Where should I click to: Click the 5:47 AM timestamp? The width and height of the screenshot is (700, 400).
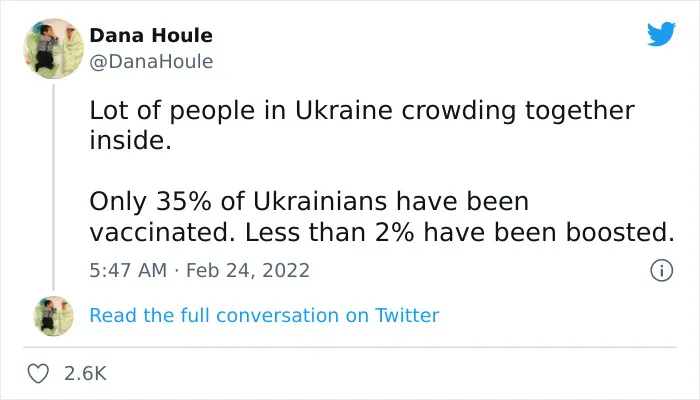128,271
